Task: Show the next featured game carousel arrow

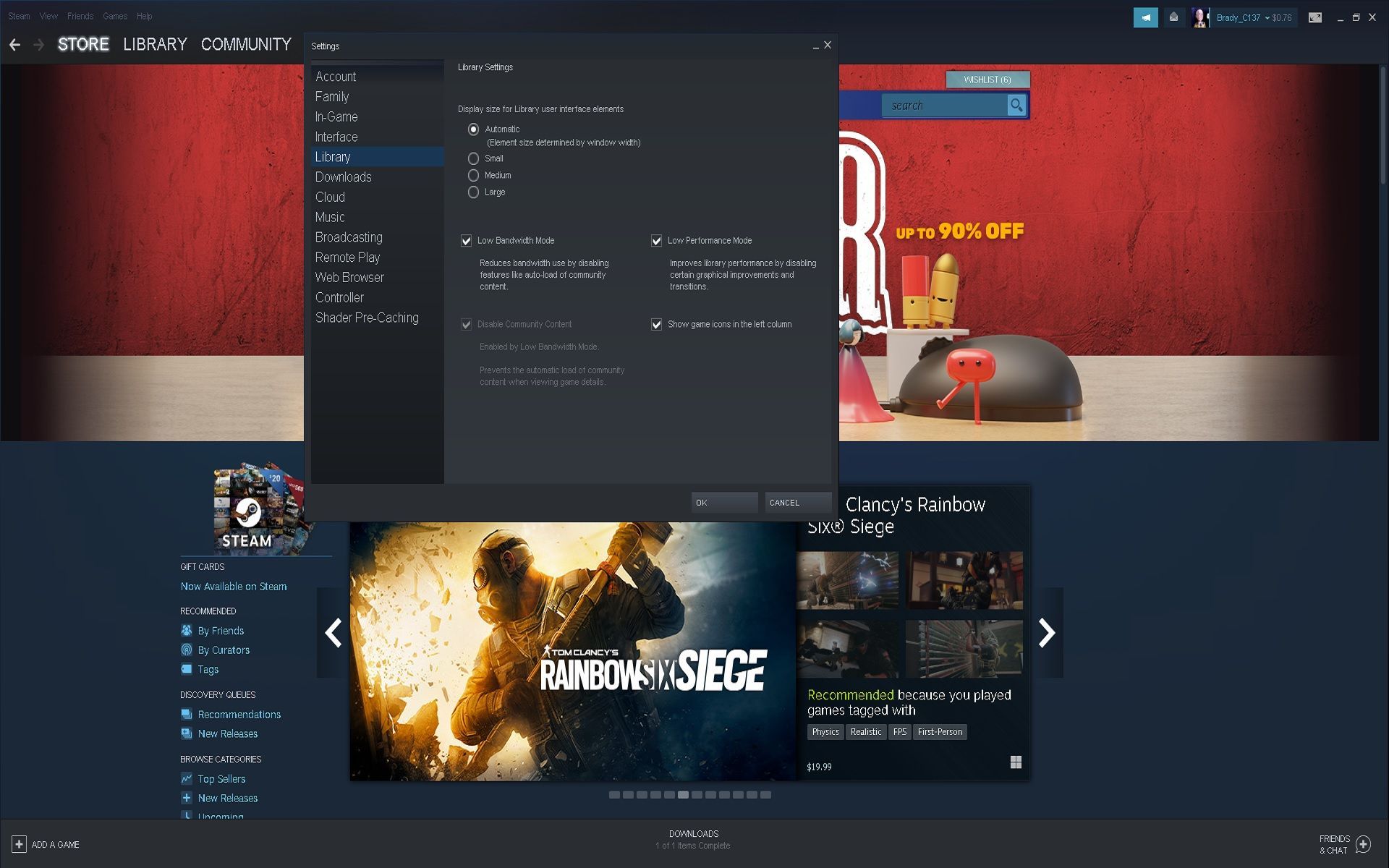Action: (1047, 633)
